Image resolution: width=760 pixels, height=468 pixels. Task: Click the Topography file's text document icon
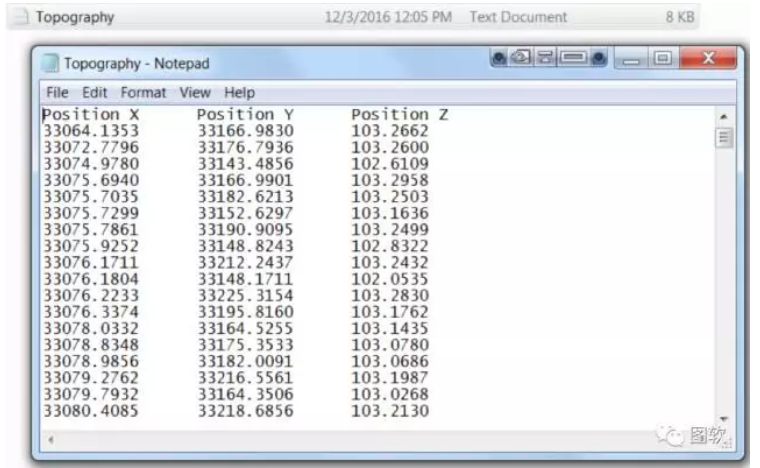point(20,17)
